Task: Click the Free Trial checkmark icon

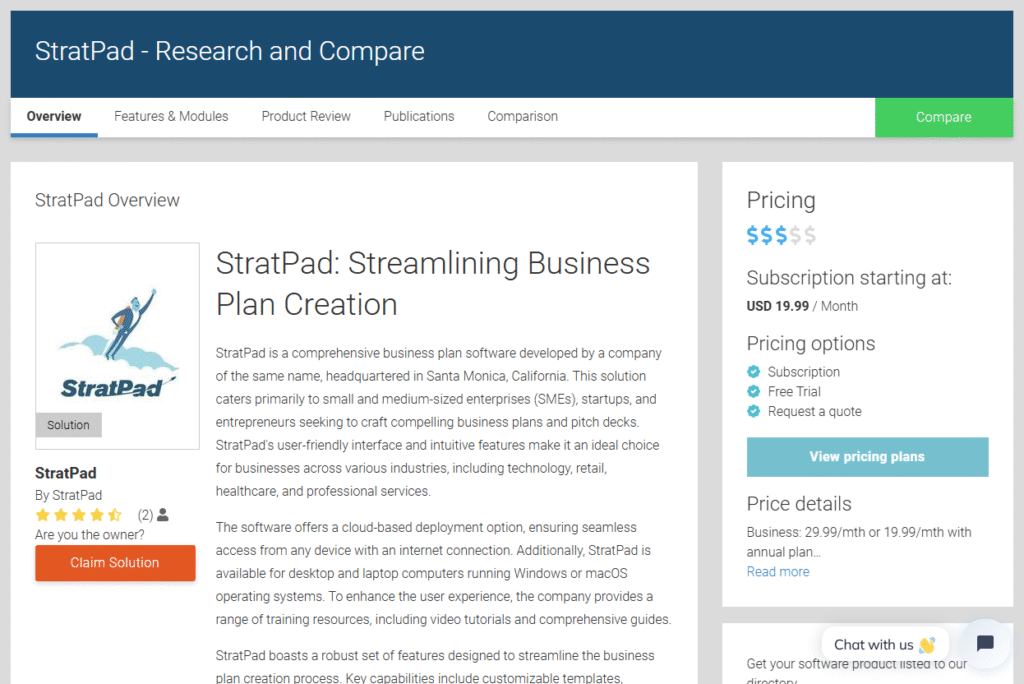Action: (754, 391)
